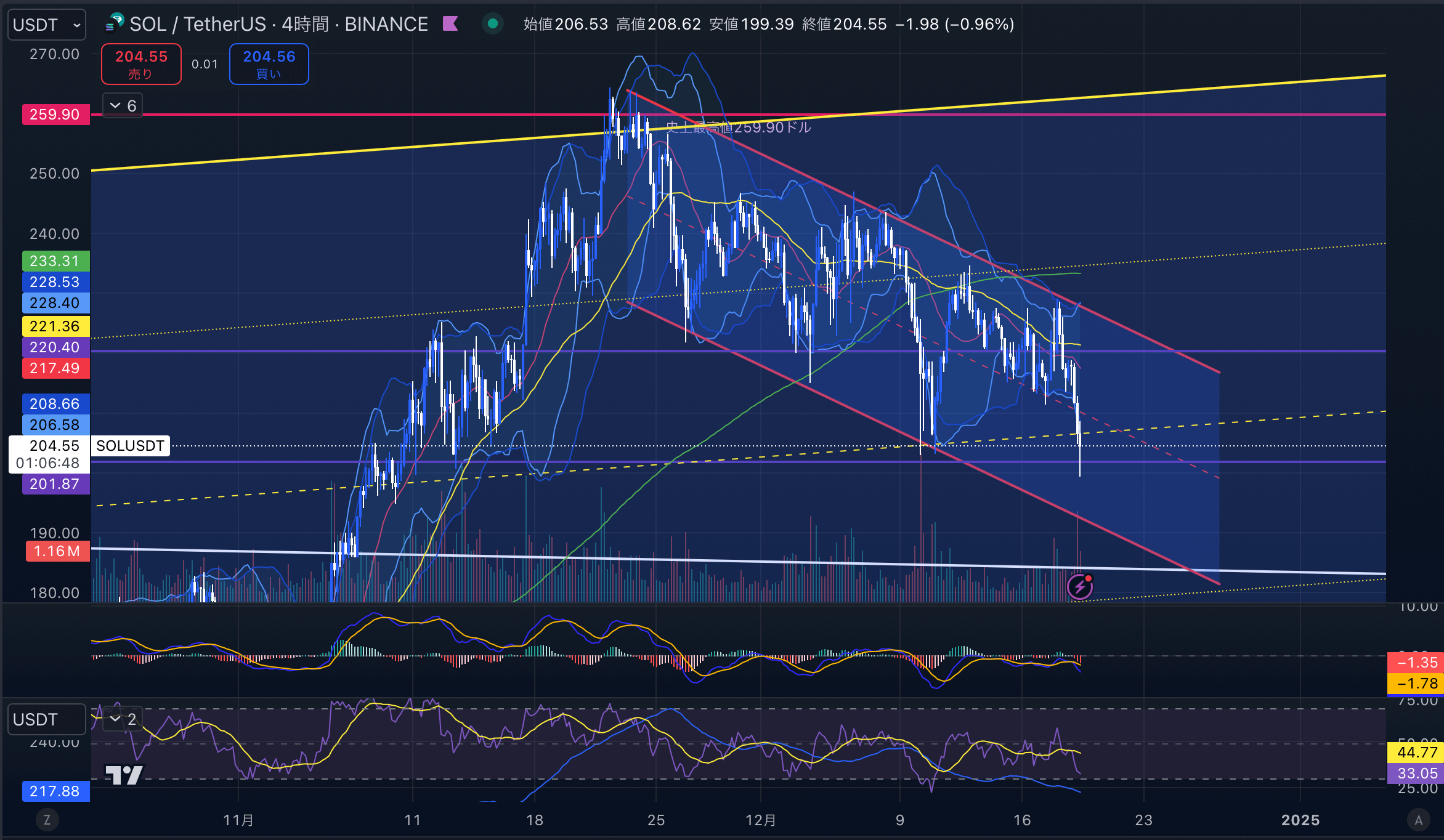Click the purple flag icon beside BINANCE
The width and height of the screenshot is (1444, 840).
click(451, 24)
